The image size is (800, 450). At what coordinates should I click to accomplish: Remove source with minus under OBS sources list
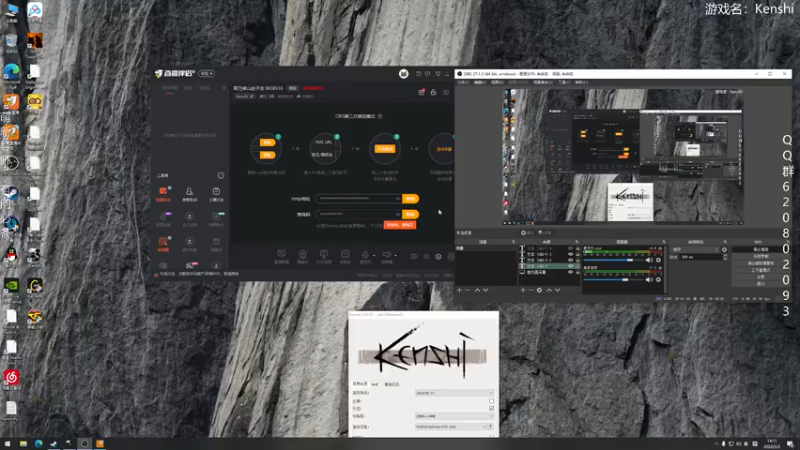tap(531, 290)
